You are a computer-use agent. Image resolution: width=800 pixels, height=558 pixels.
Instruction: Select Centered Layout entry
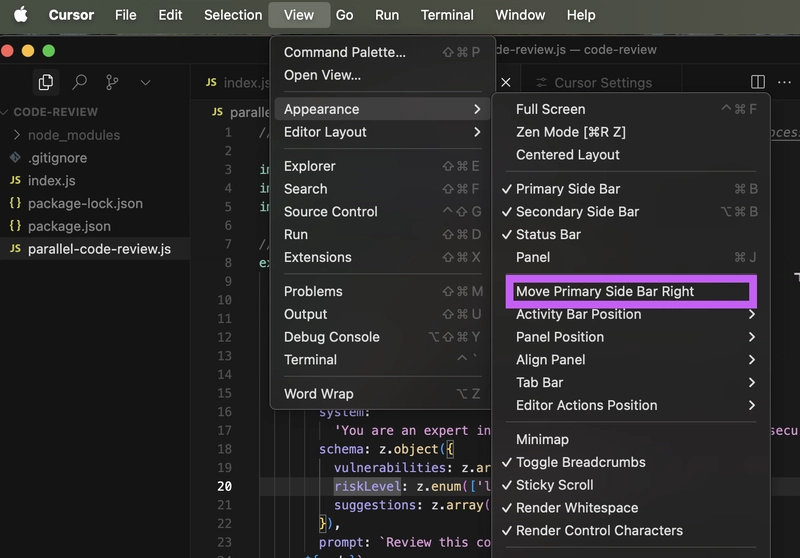pos(631,155)
